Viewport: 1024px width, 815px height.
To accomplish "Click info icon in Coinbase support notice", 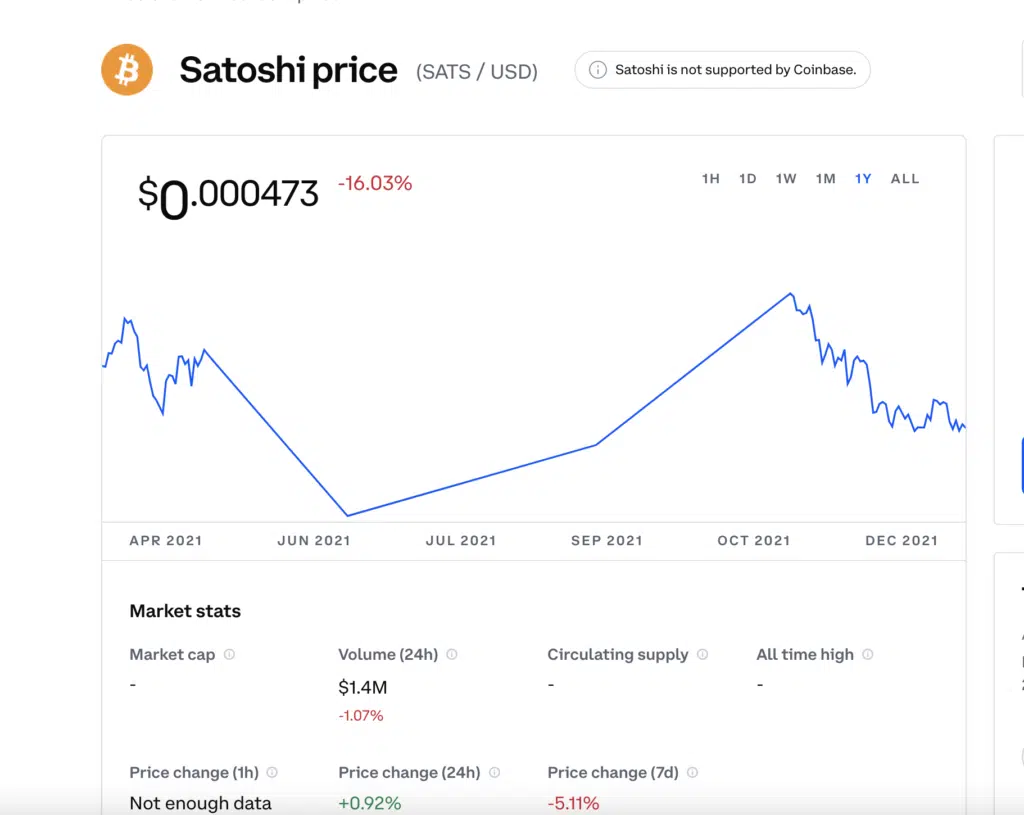I will [597, 70].
